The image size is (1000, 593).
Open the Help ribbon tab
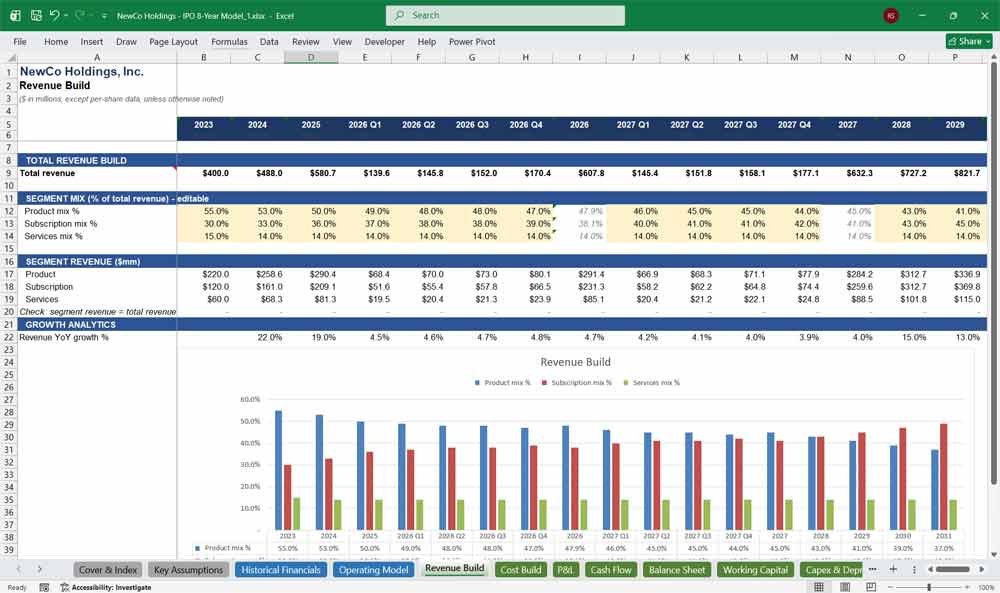click(x=427, y=41)
